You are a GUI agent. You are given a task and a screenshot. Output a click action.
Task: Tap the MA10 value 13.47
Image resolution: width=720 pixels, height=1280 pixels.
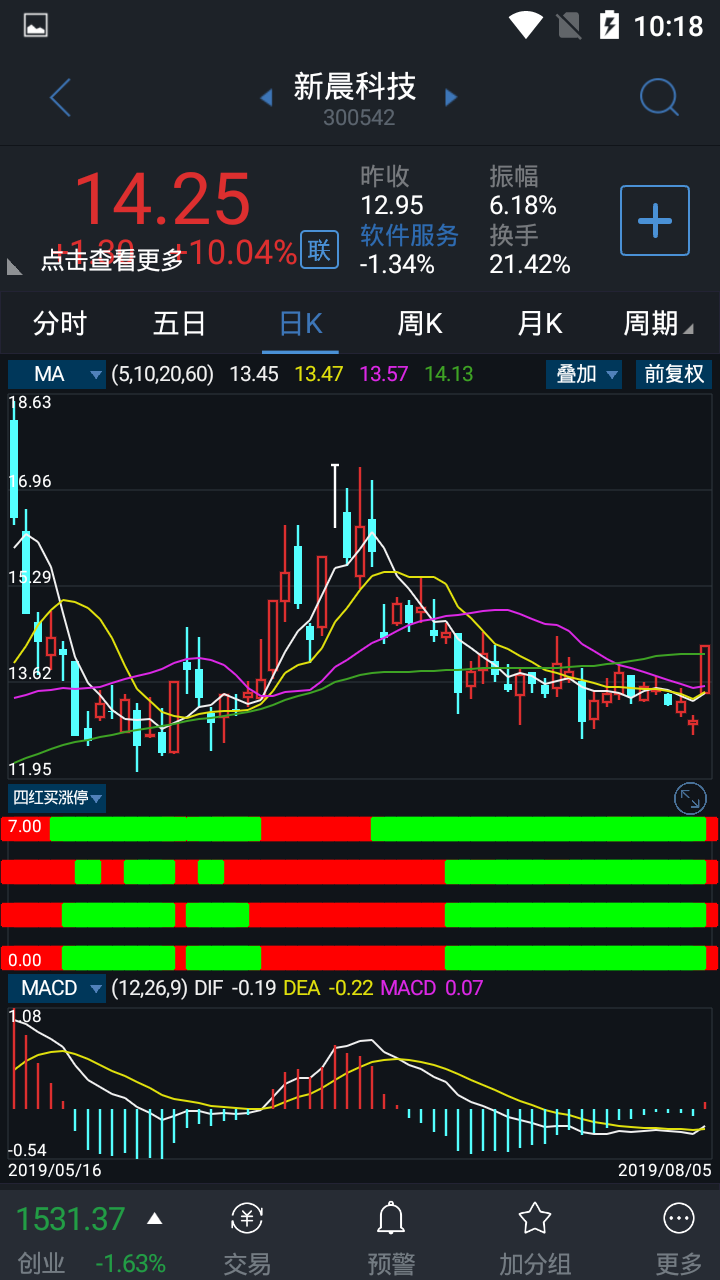(319, 374)
